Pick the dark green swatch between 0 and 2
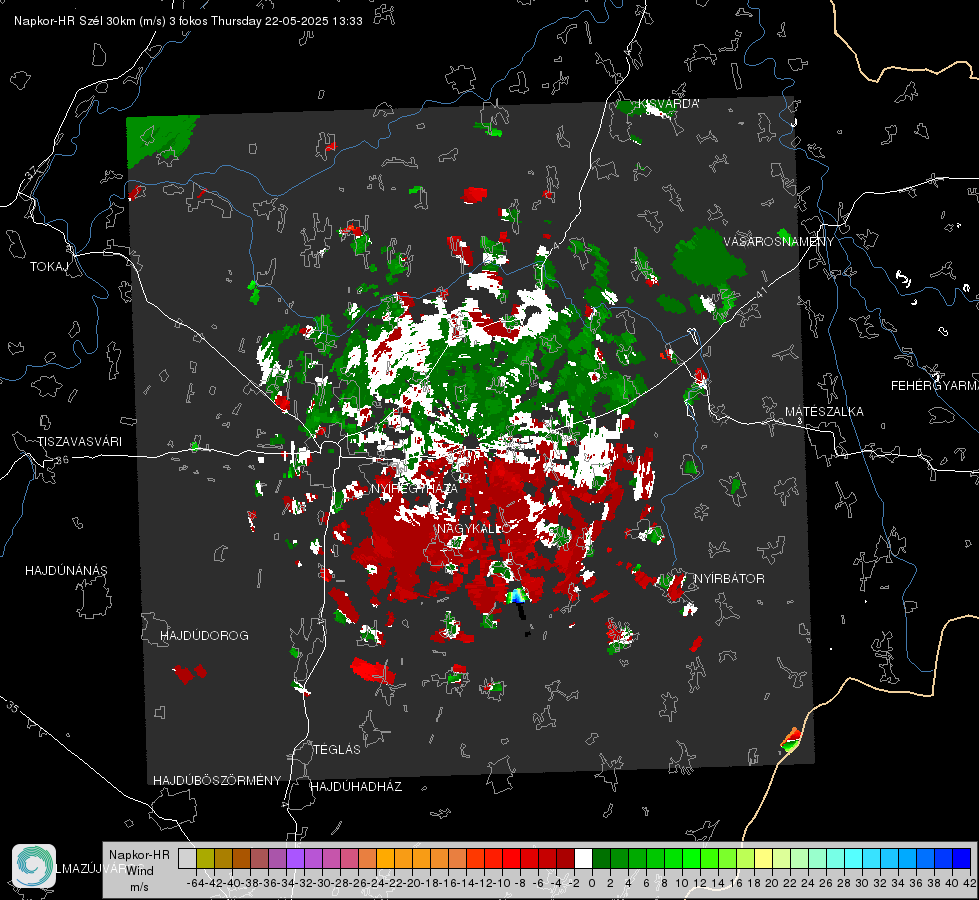Image resolution: width=979 pixels, height=900 pixels. [x=601, y=858]
